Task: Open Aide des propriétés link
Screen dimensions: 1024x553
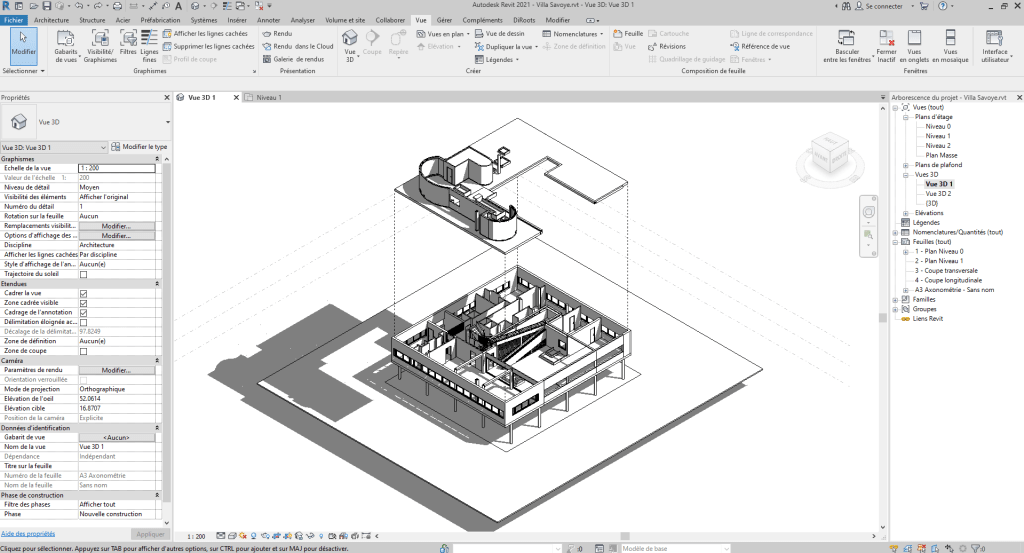Action: tap(28, 533)
